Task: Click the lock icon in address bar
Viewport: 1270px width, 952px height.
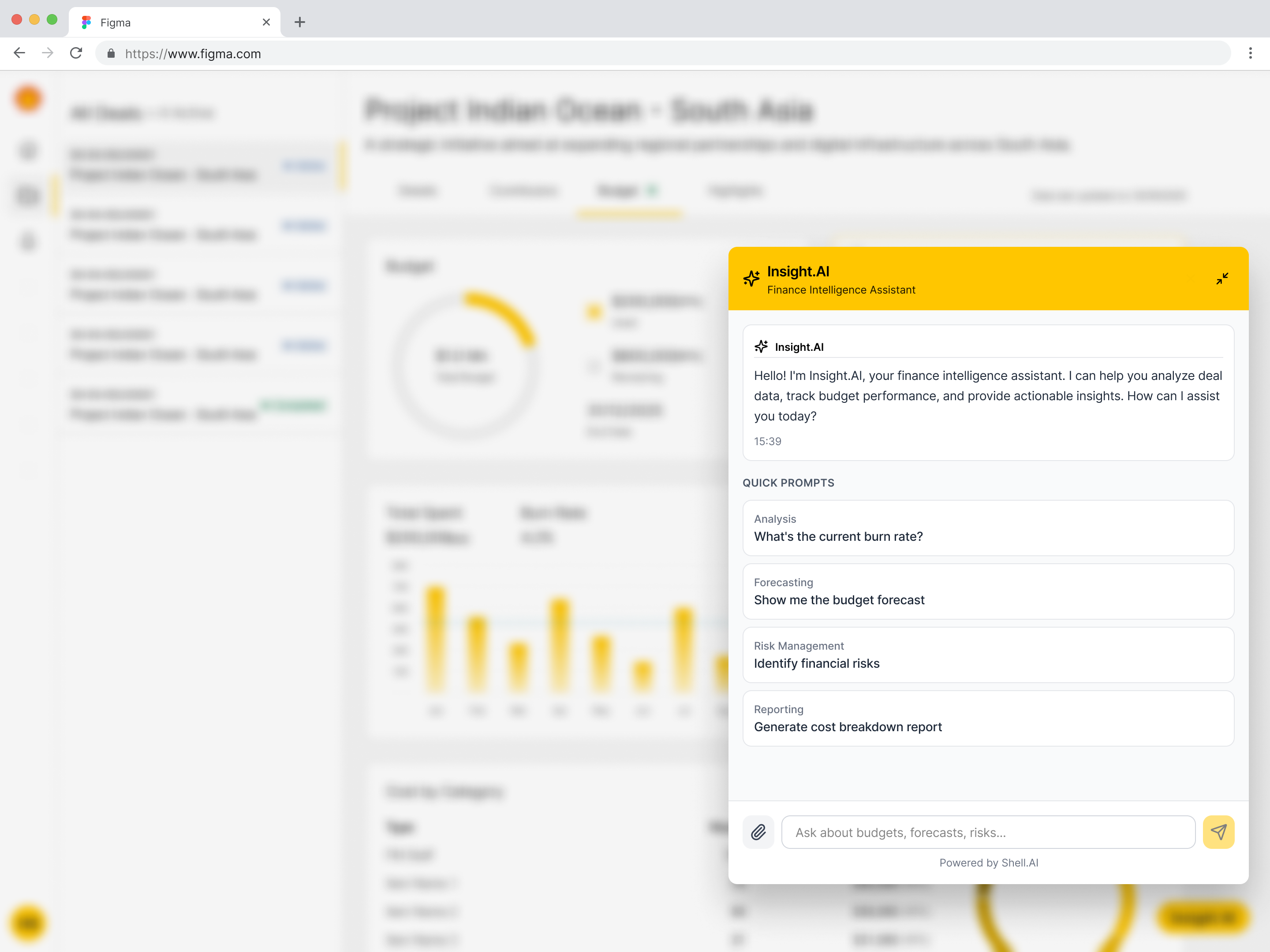Action: (x=112, y=53)
